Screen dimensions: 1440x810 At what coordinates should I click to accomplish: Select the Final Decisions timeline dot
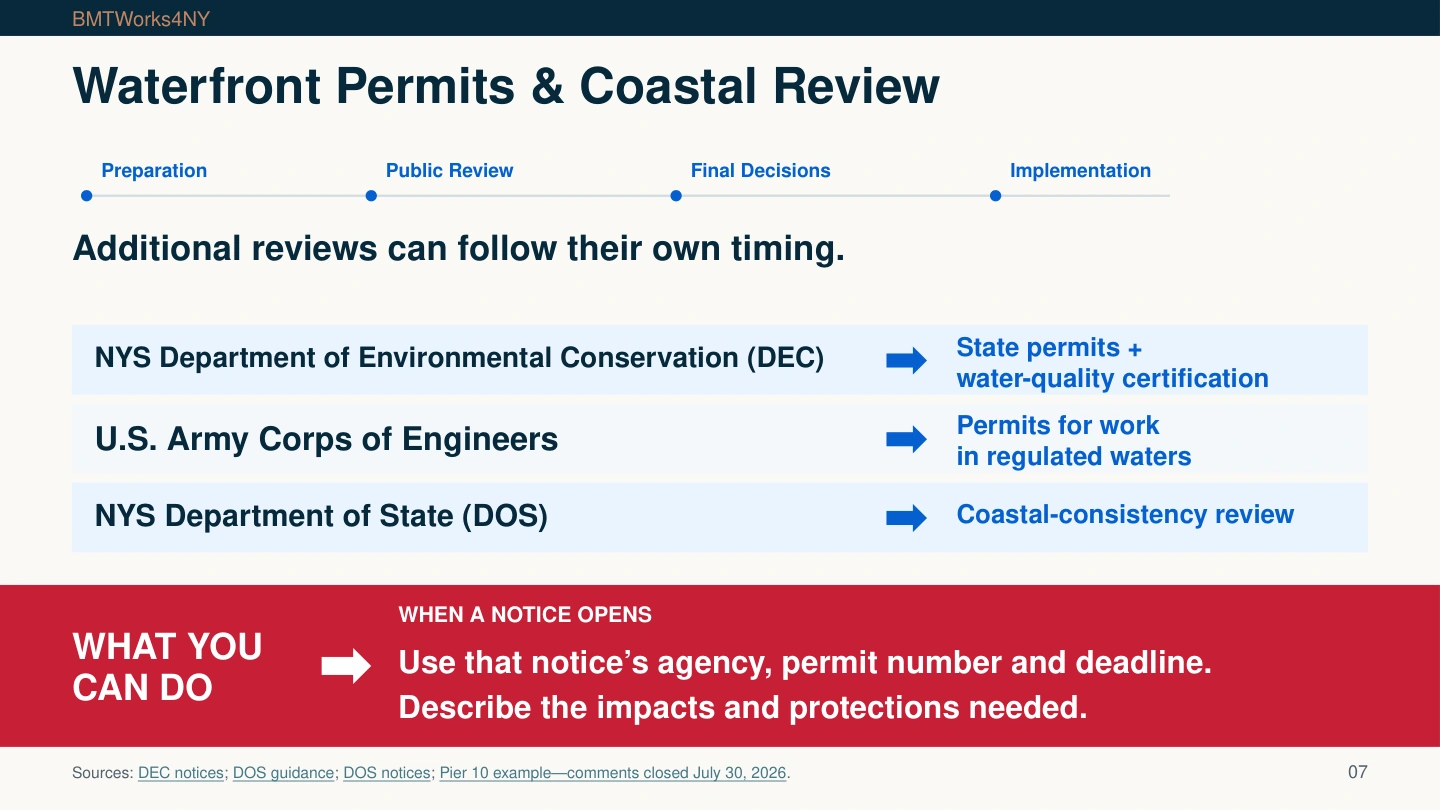676,196
